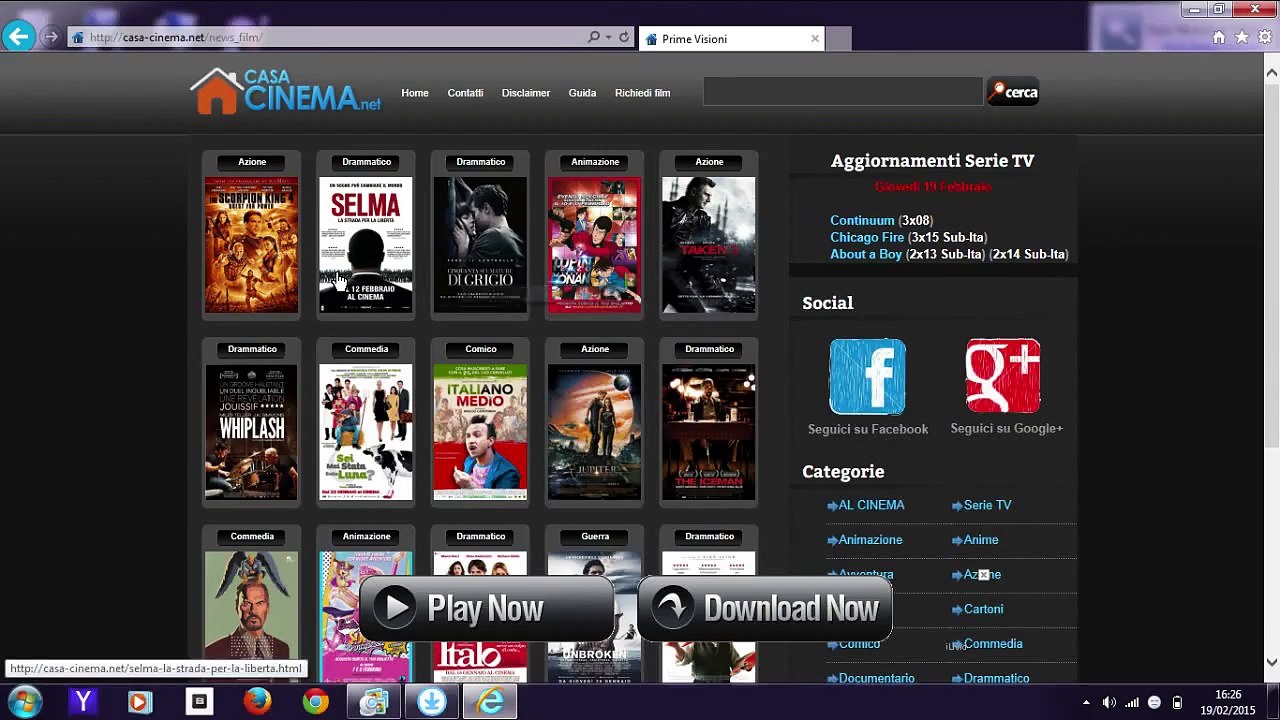Open the Google+ social icon
The image size is (1280, 720).
[x=1003, y=376]
